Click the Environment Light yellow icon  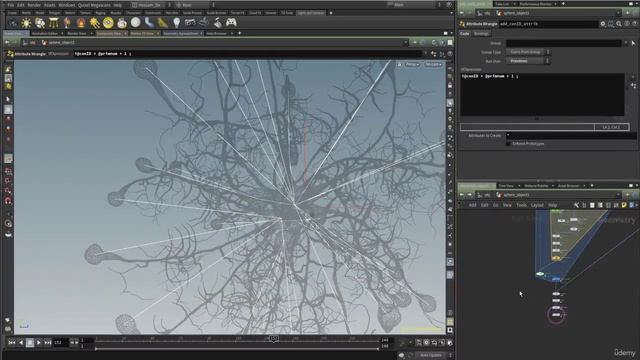click(x=108, y=23)
